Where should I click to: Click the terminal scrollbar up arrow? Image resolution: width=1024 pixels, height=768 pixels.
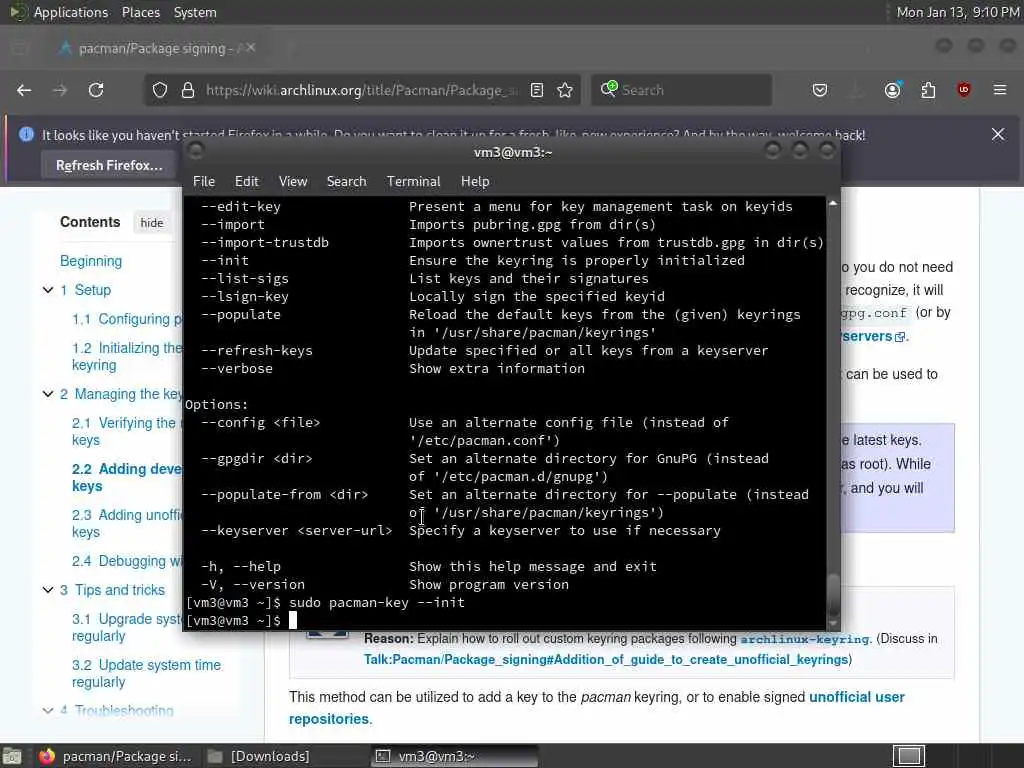tap(833, 204)
